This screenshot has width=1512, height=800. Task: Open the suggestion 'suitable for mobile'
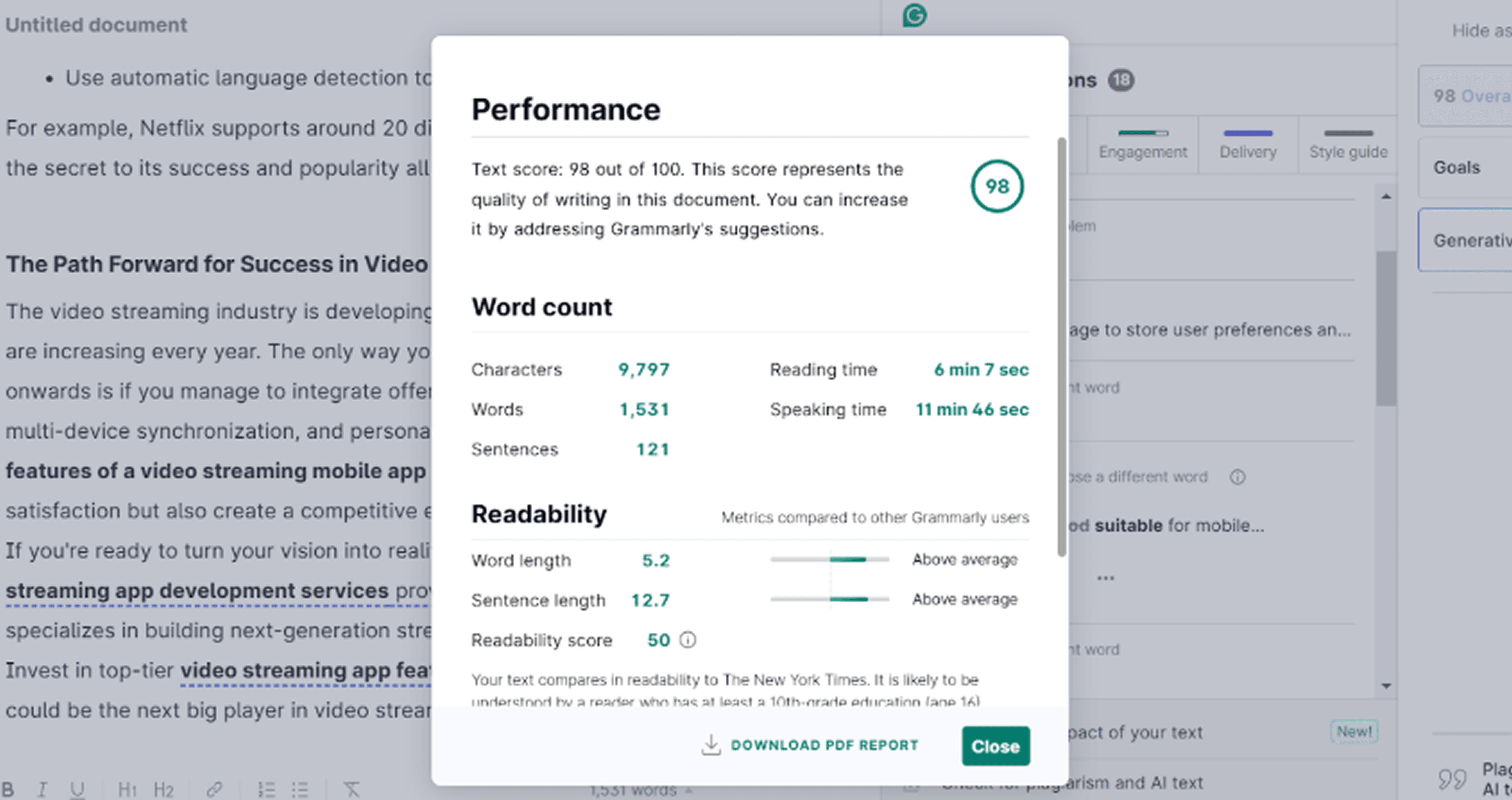tap(1166, 525)
